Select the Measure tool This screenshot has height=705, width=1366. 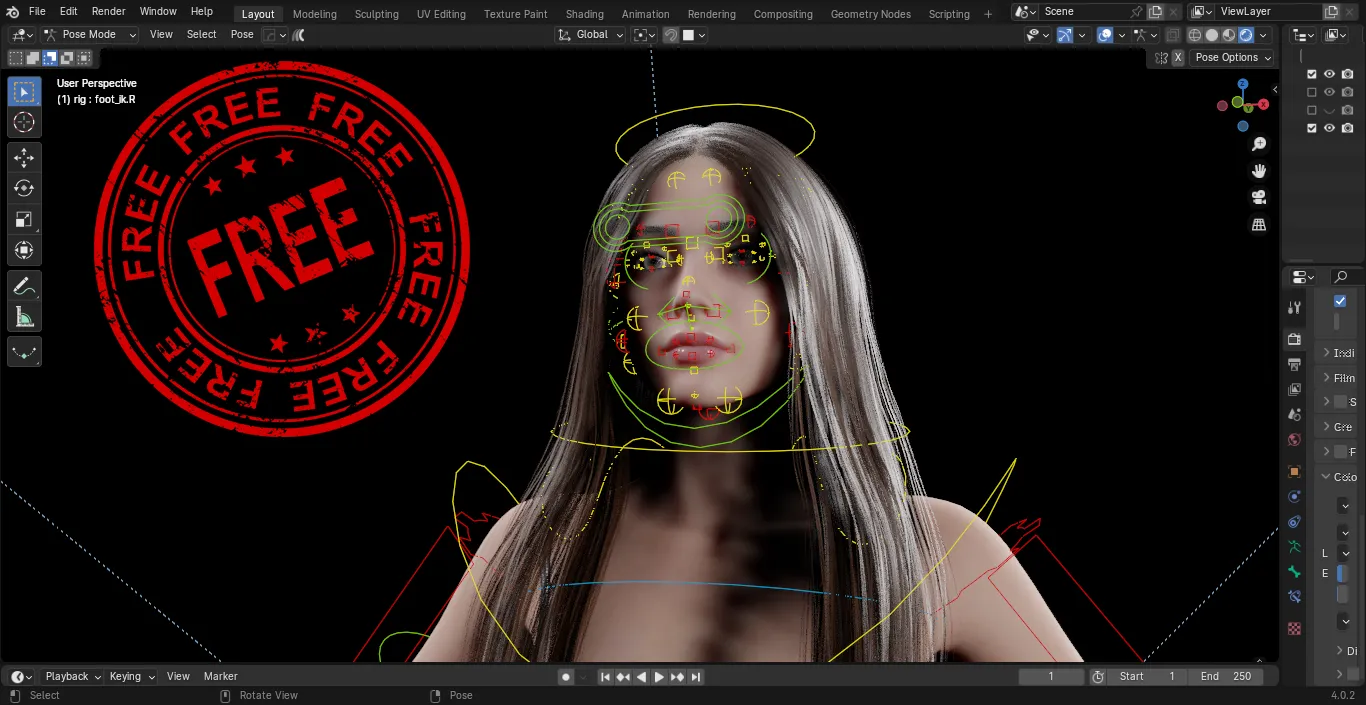tap(25, 317)
